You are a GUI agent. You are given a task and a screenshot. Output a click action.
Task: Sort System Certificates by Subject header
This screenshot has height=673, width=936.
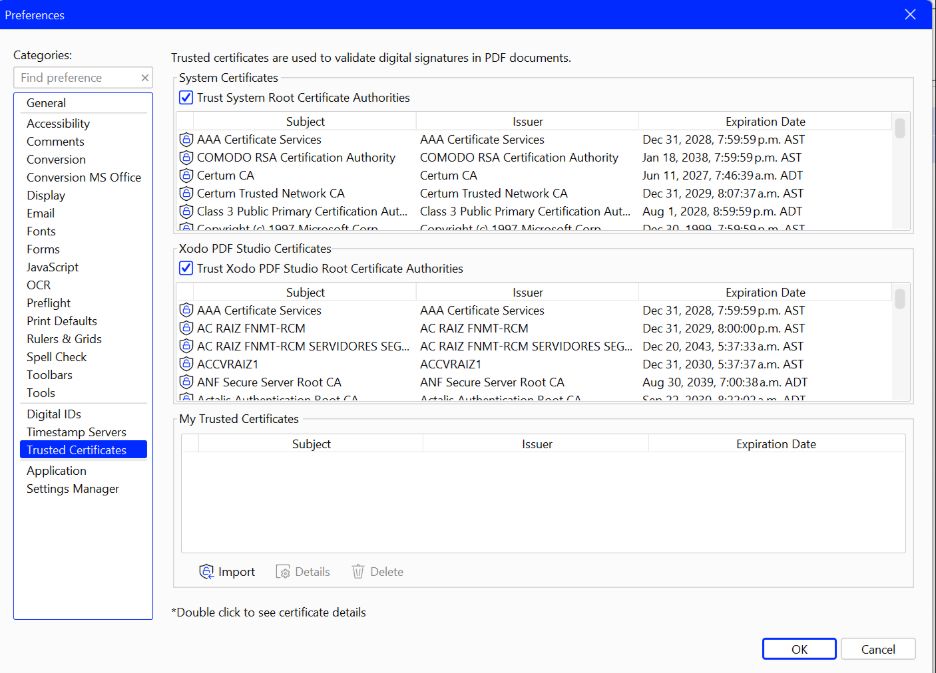305,121
